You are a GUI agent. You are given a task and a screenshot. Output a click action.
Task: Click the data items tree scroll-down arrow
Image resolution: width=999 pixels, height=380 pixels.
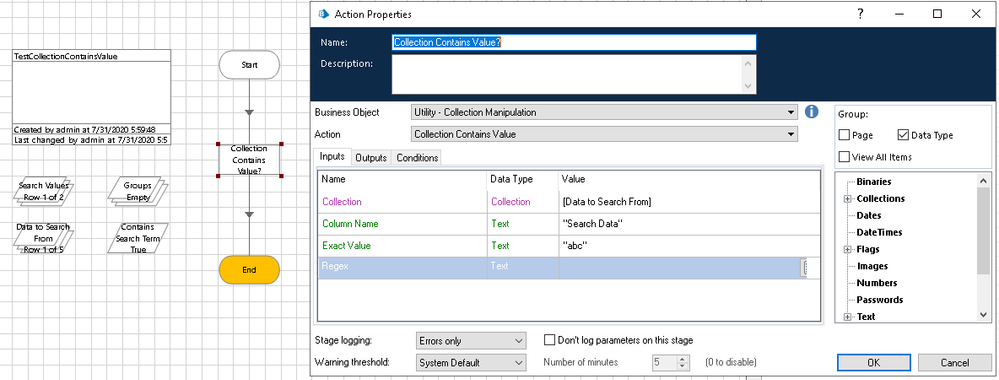983,315
